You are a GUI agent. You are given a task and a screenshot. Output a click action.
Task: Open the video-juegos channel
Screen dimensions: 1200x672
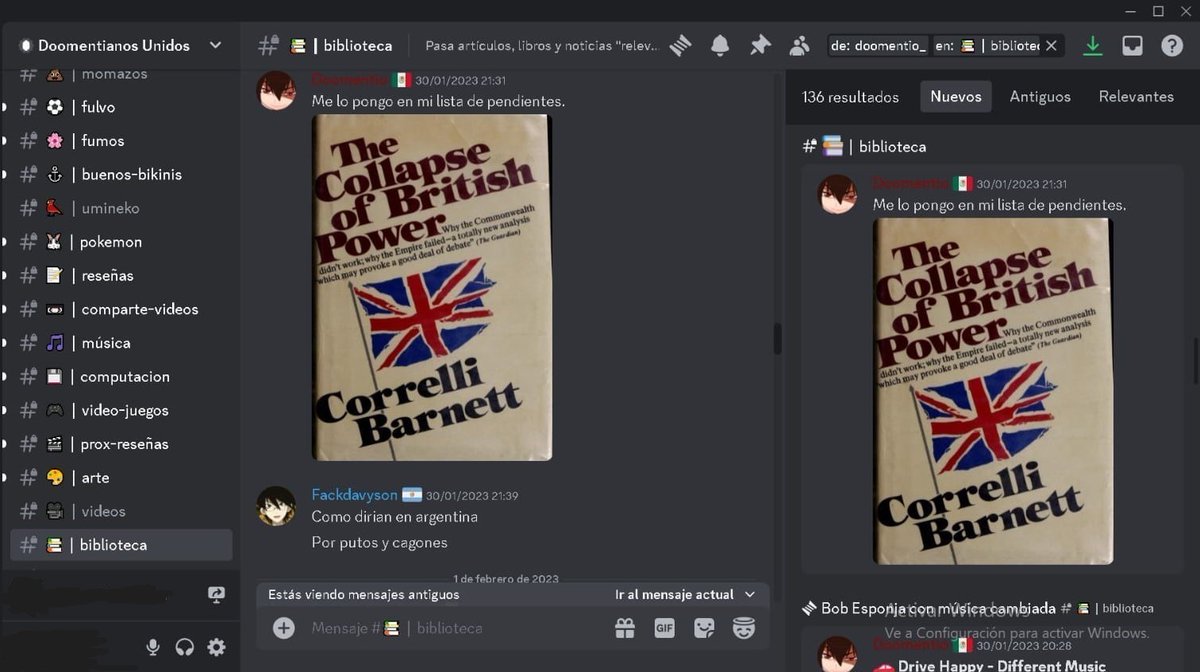point(121,410)
